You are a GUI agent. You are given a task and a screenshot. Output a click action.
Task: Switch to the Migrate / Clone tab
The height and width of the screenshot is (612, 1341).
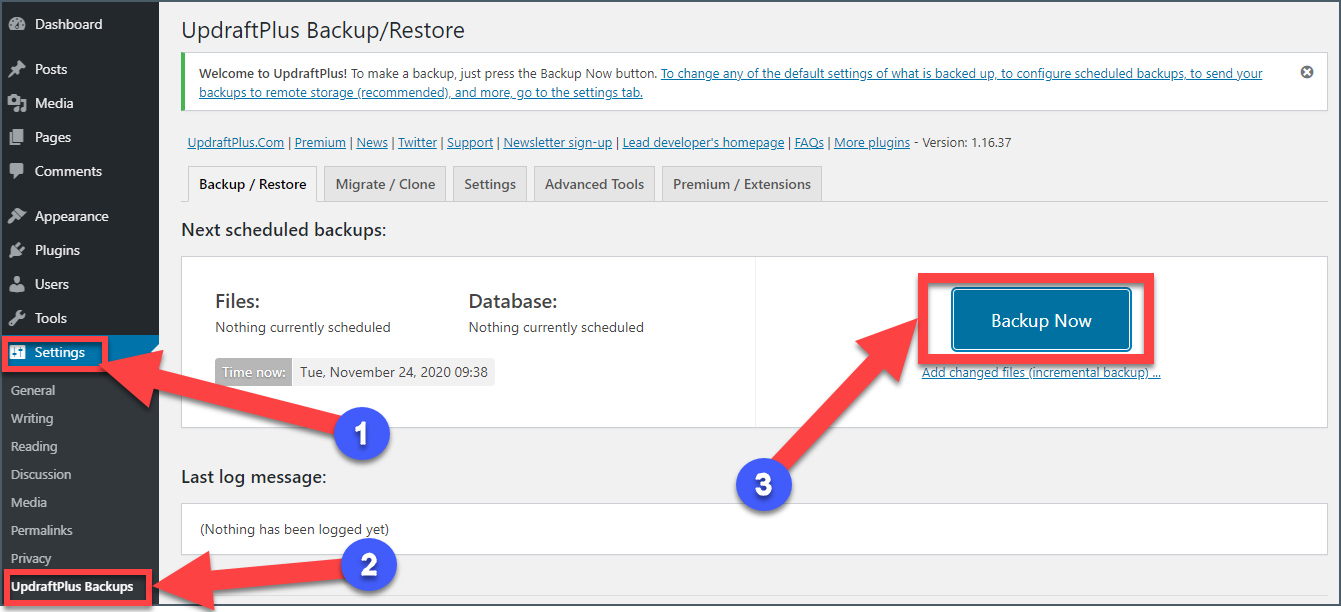[385, 184]
